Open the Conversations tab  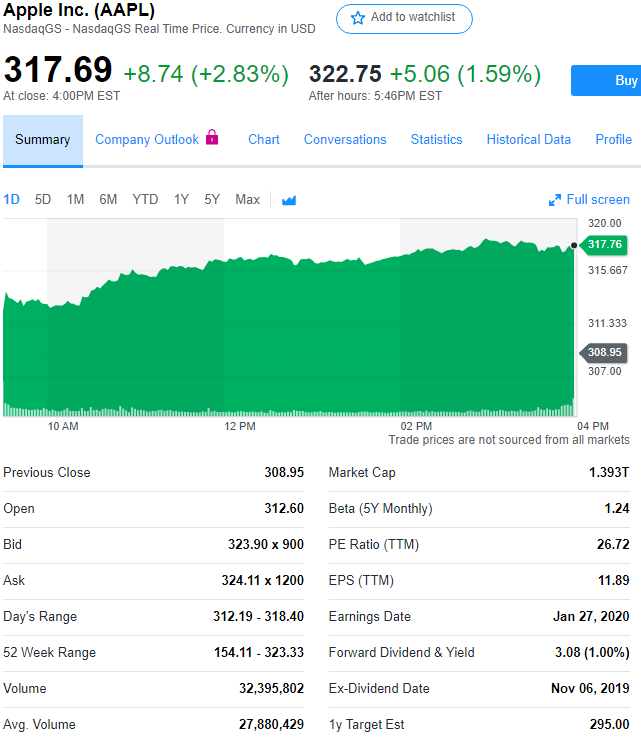click(345, 140)
